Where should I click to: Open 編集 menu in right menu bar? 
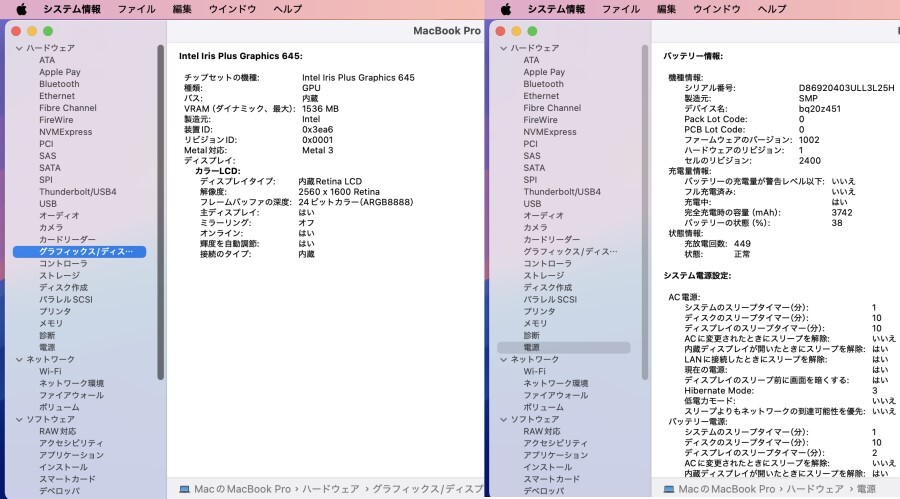click(x=666, y=9)
